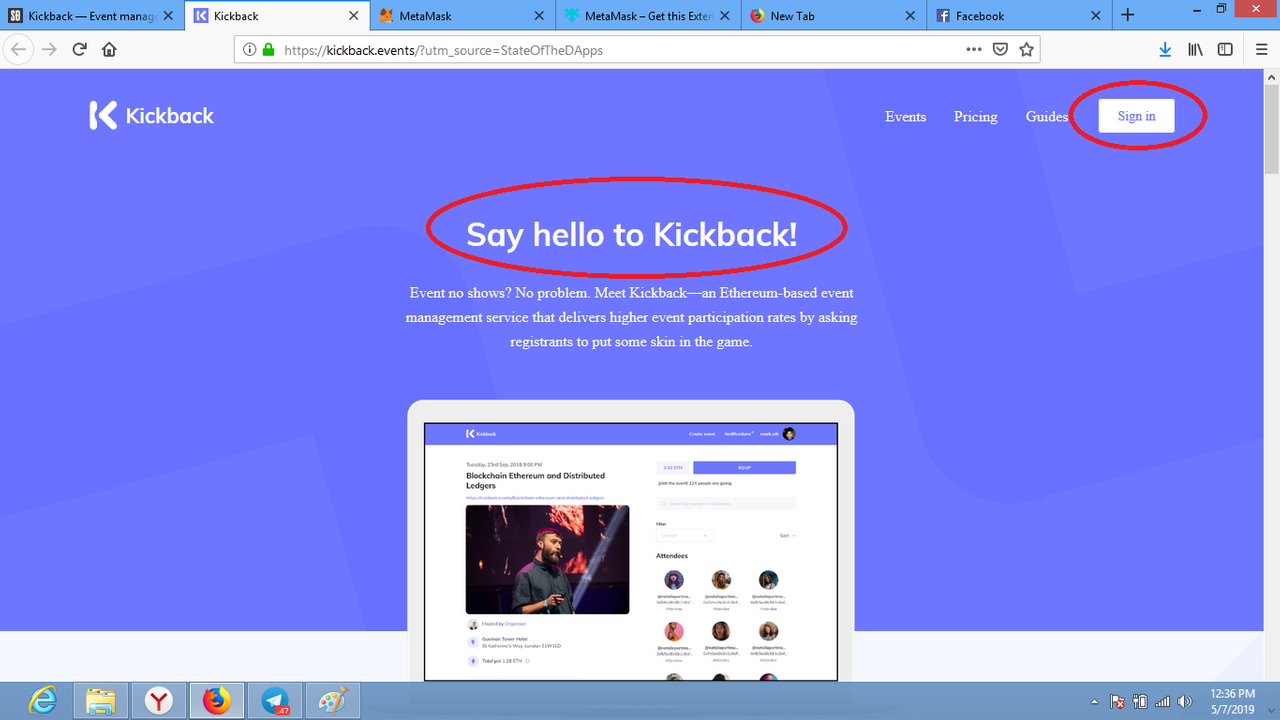Switch to the New Tab tab

(833, 15)
